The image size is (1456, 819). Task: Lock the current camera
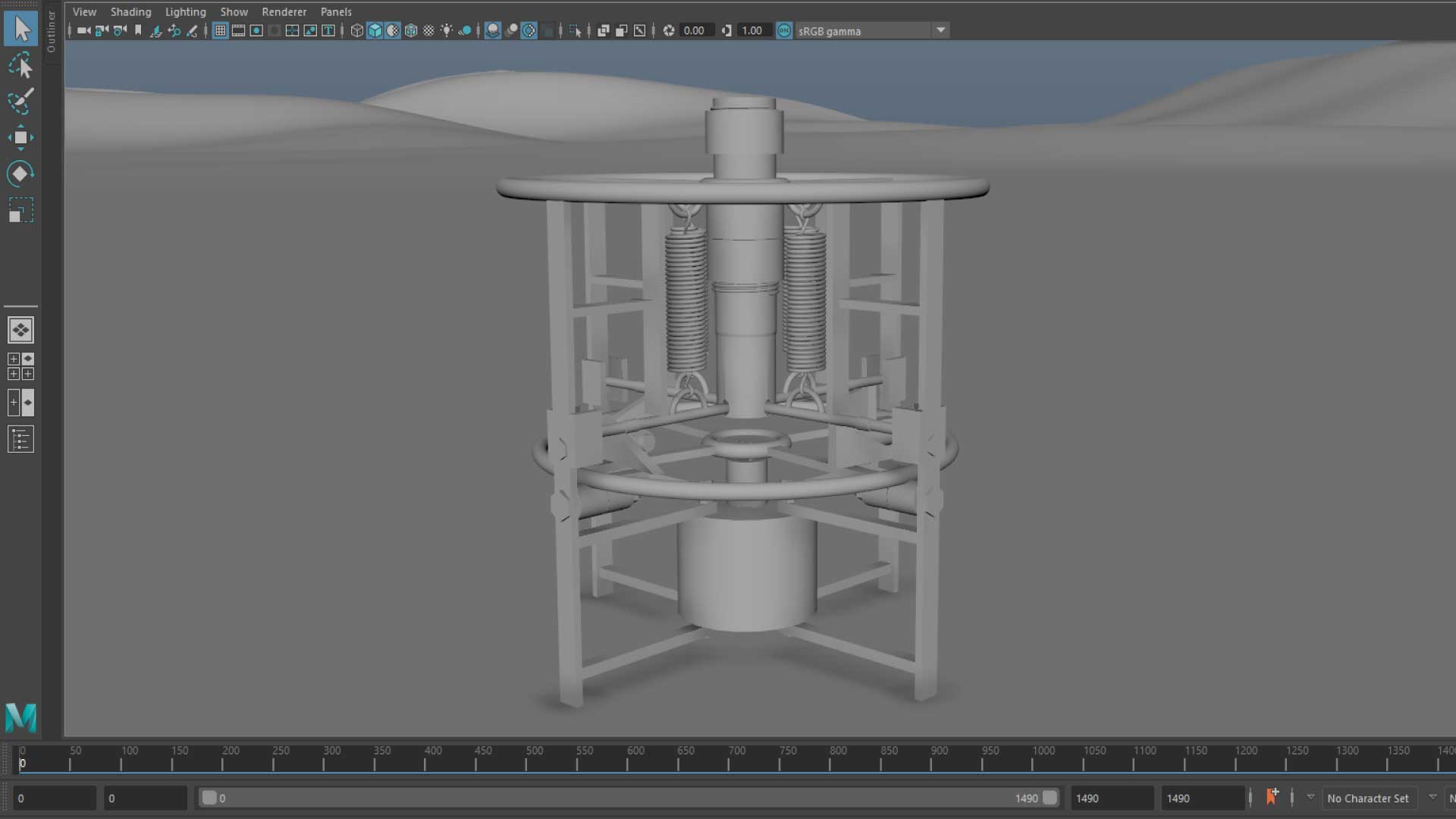(x=102, y=30)
